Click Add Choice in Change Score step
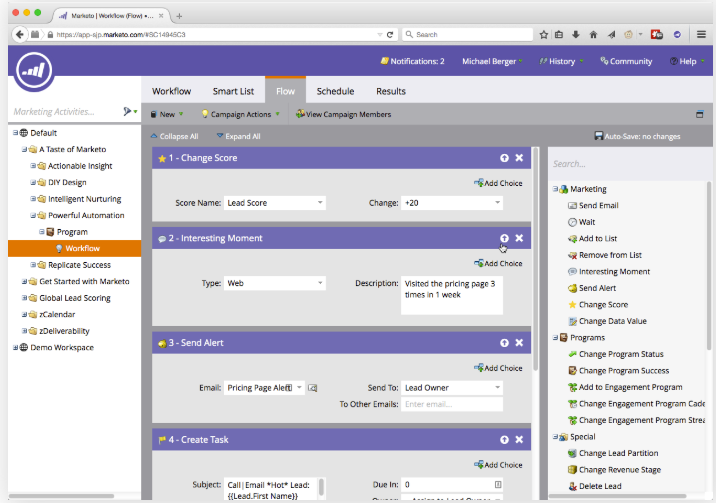The height and width of the screenshot is (503, 716). click(x=498, y=183)
